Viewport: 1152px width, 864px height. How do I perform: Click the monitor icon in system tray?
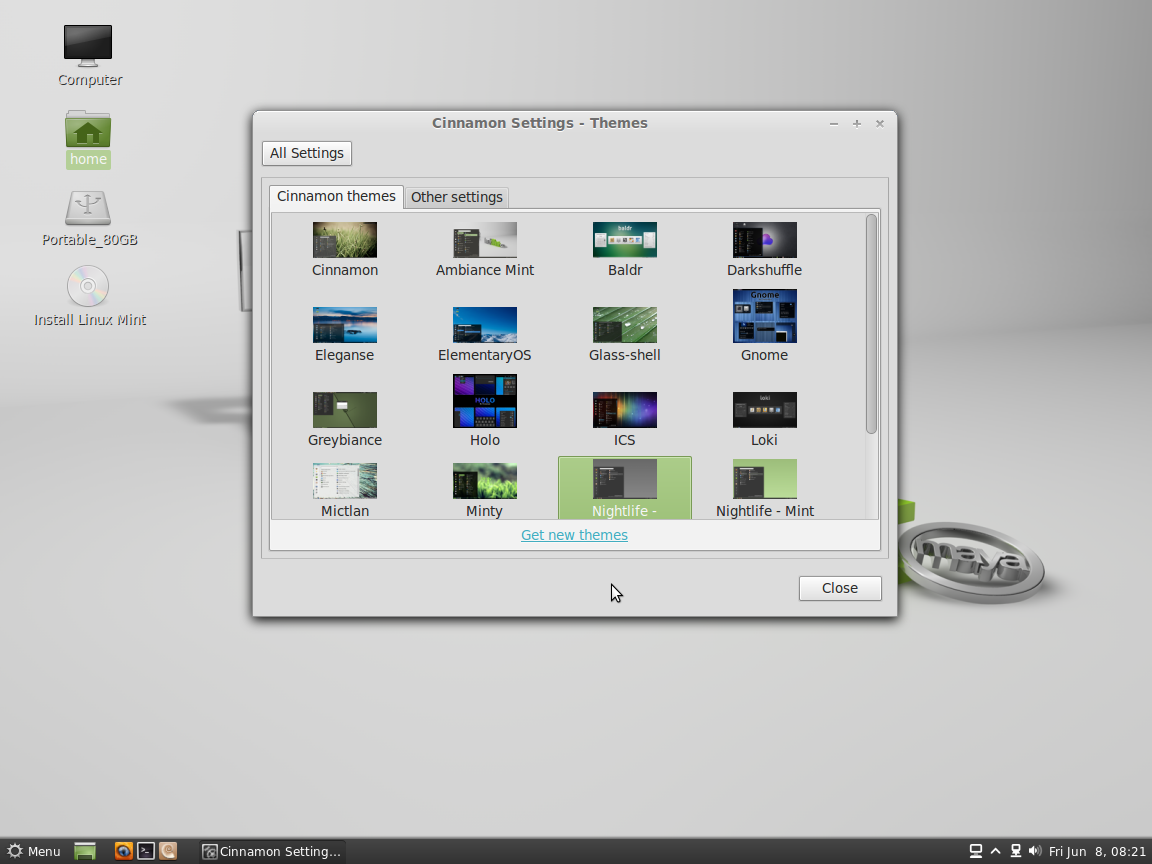pyautogui.click(x=976, y=851)
